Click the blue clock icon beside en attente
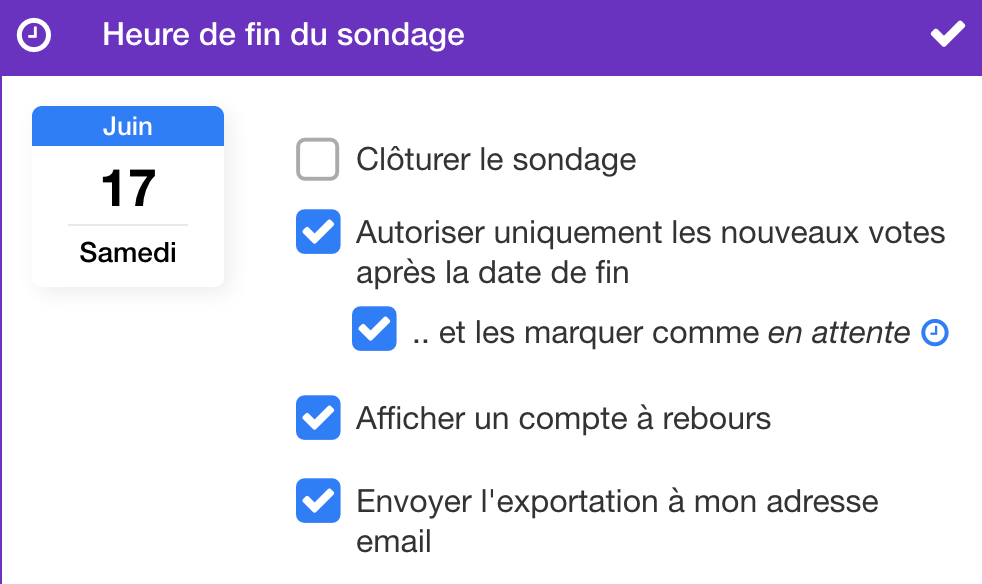Image resolution: width=982 pixels, height=584 pixels. coord(934,333)
